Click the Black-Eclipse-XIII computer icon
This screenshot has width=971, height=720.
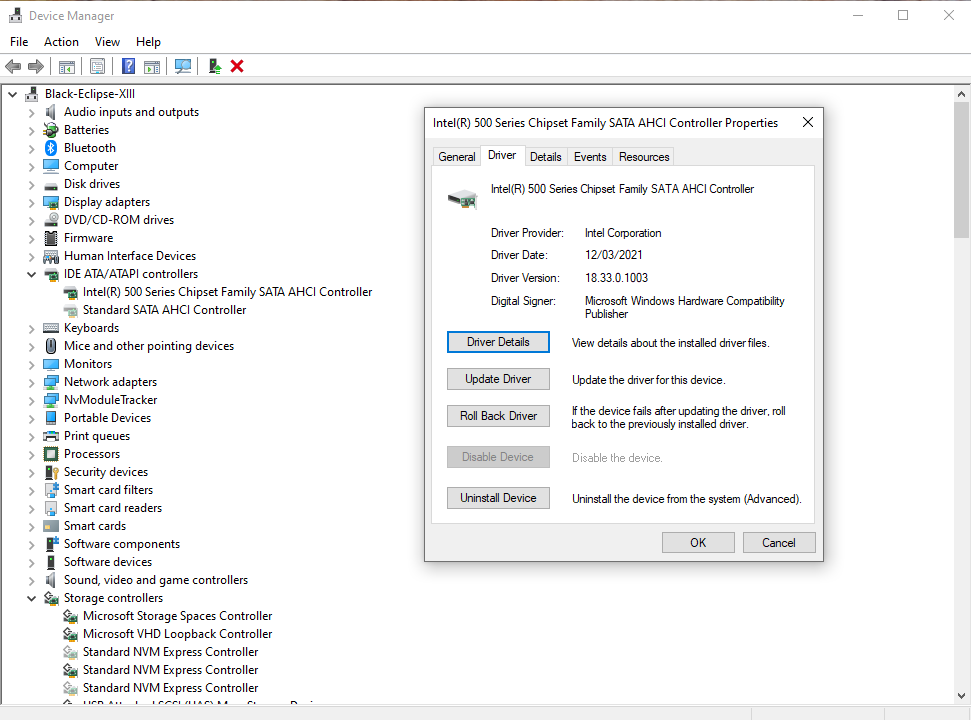[x=32, y=94]
